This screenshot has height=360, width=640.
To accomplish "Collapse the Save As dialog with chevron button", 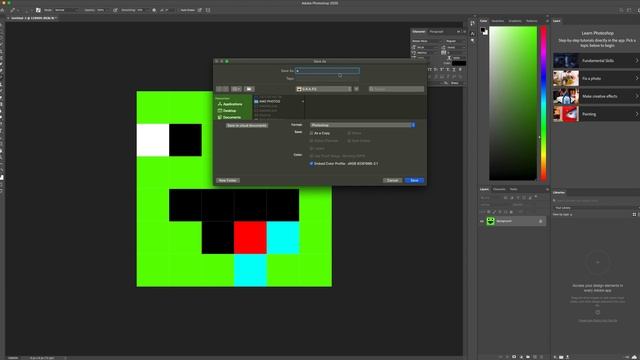I will [356, 89].
